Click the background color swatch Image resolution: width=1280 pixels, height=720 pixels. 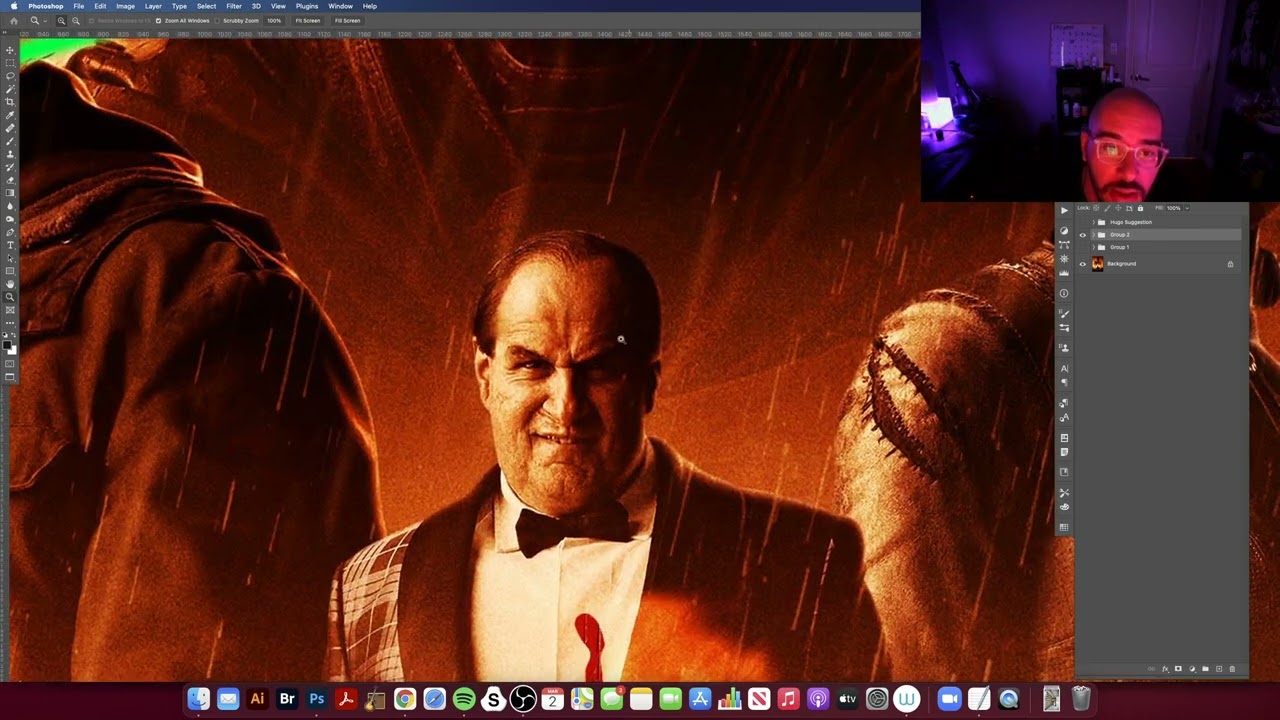13,350
